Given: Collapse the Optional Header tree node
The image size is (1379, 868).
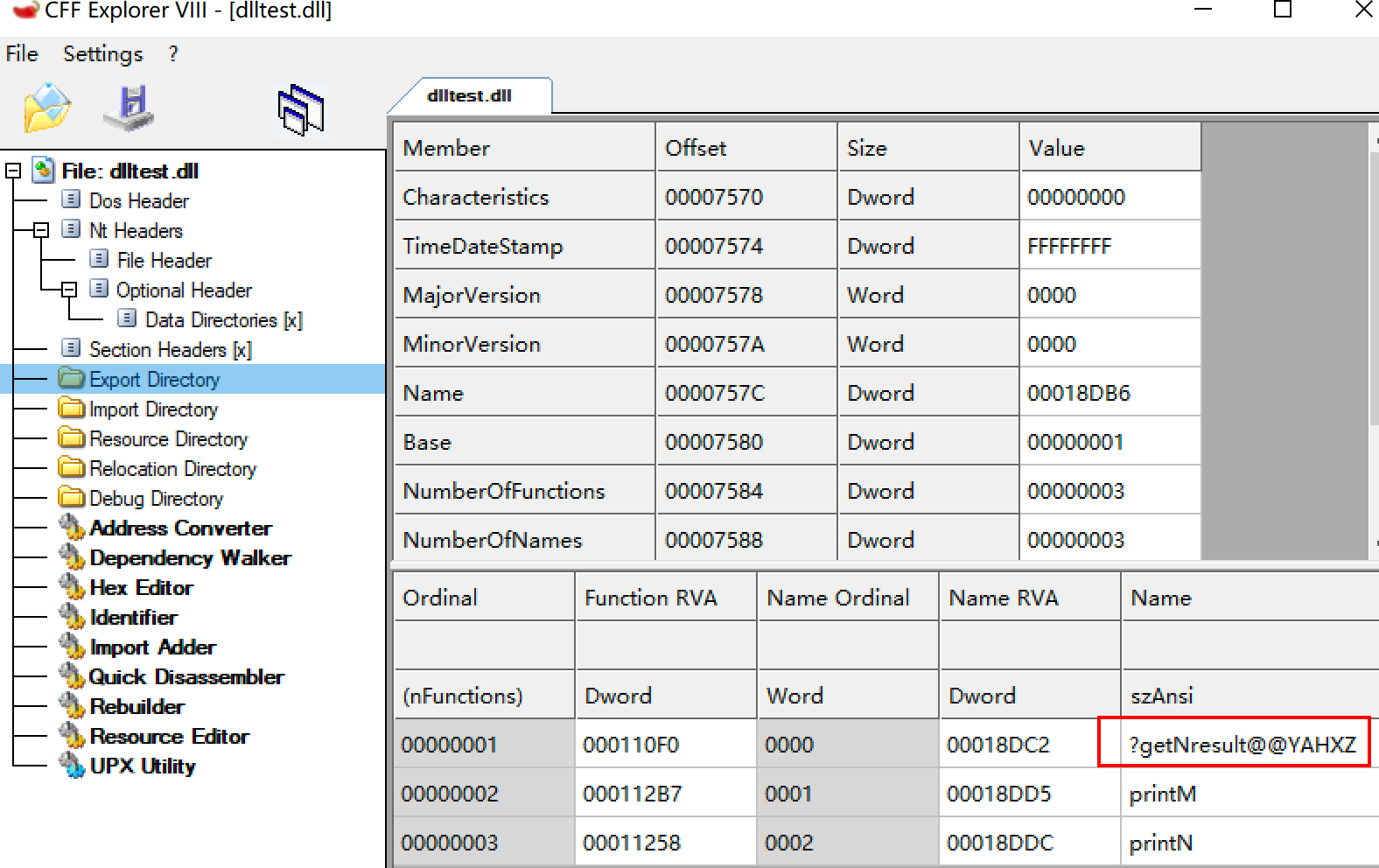Looking at the screenshot, I should 69,290.
